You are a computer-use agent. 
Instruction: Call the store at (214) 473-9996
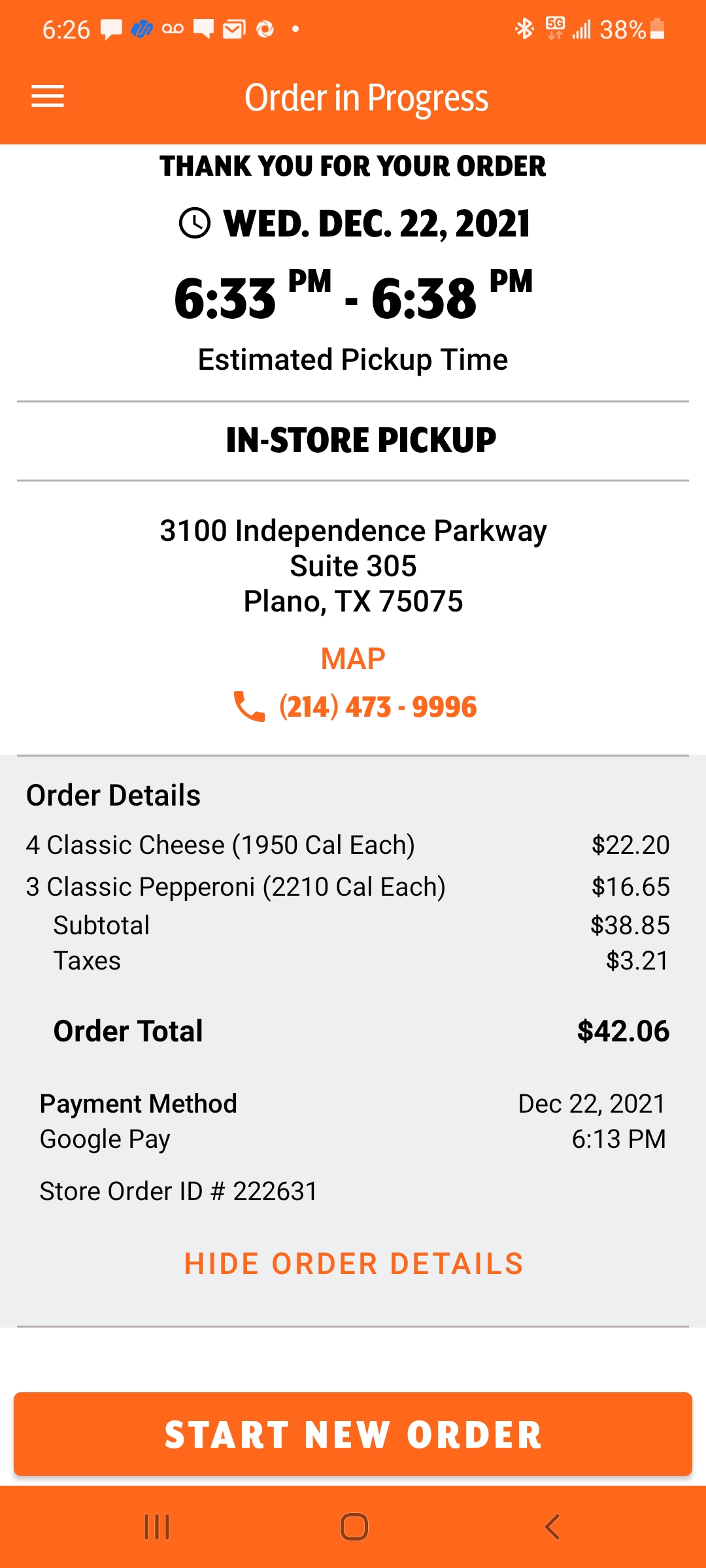378,707
